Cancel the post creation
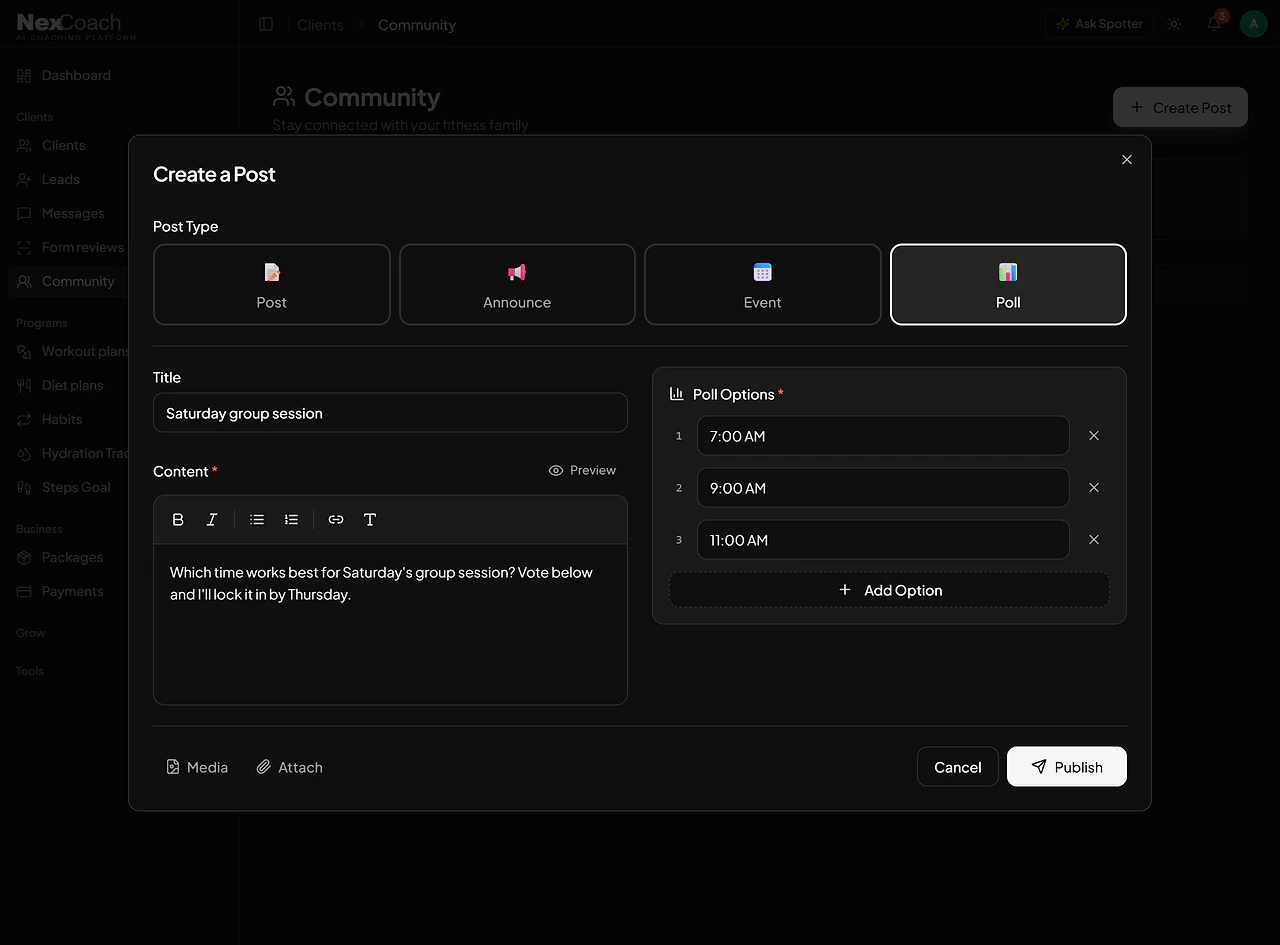The width and height of the screenshot is (1280, 945). pos(958,767)
